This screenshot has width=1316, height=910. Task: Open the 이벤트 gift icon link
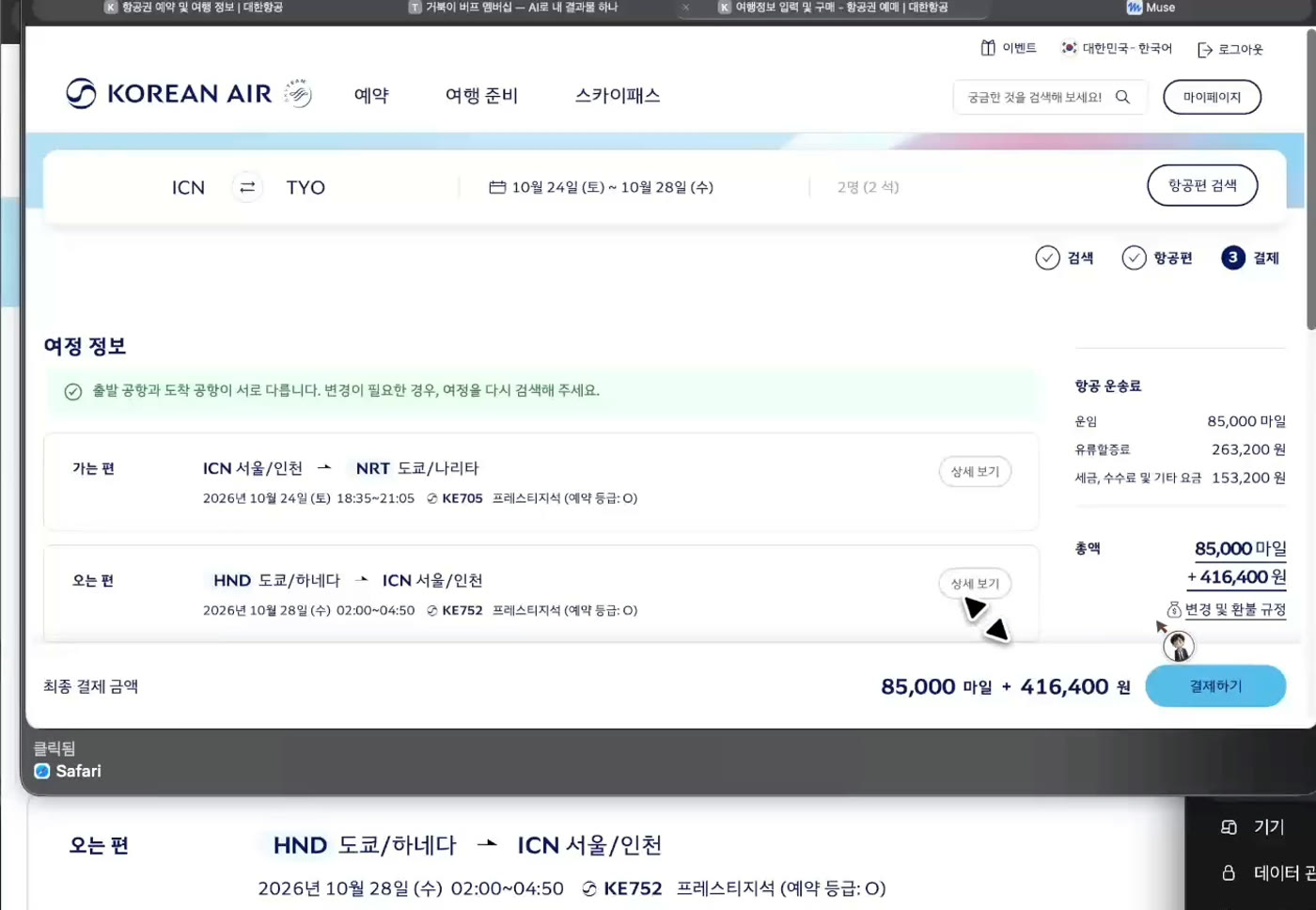(988, 48)
